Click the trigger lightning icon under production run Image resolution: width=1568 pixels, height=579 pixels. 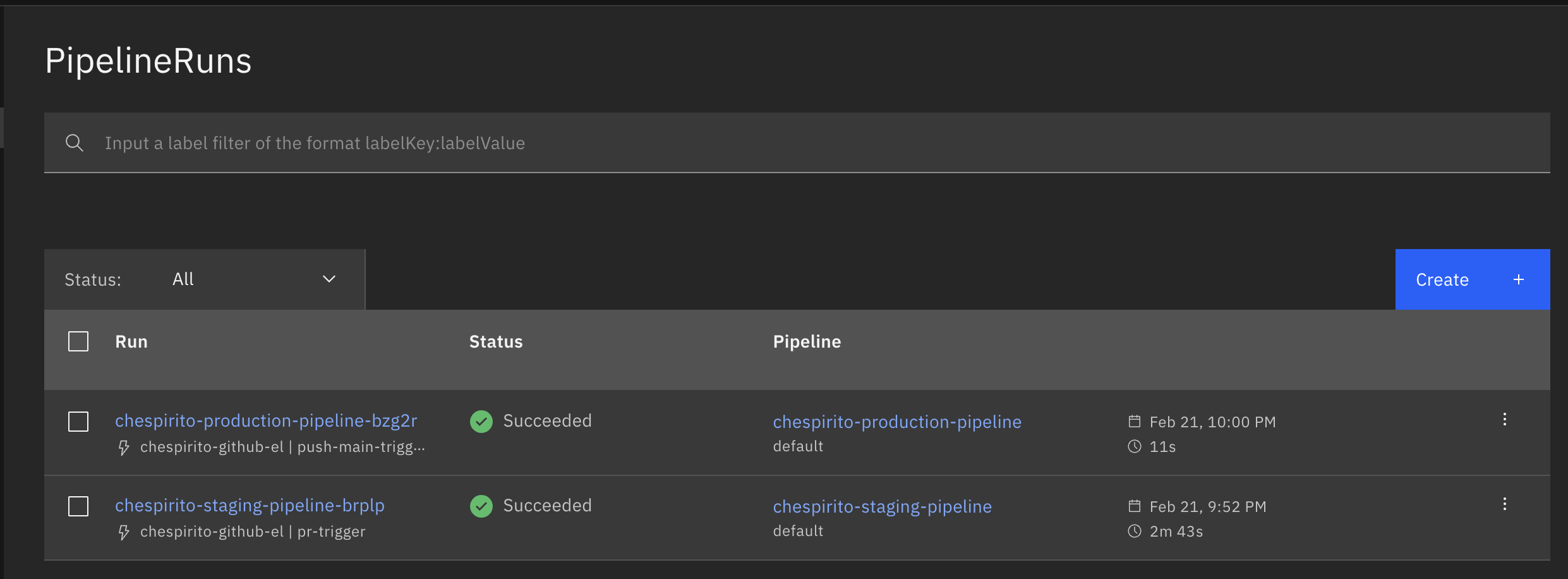click(124, 448)
